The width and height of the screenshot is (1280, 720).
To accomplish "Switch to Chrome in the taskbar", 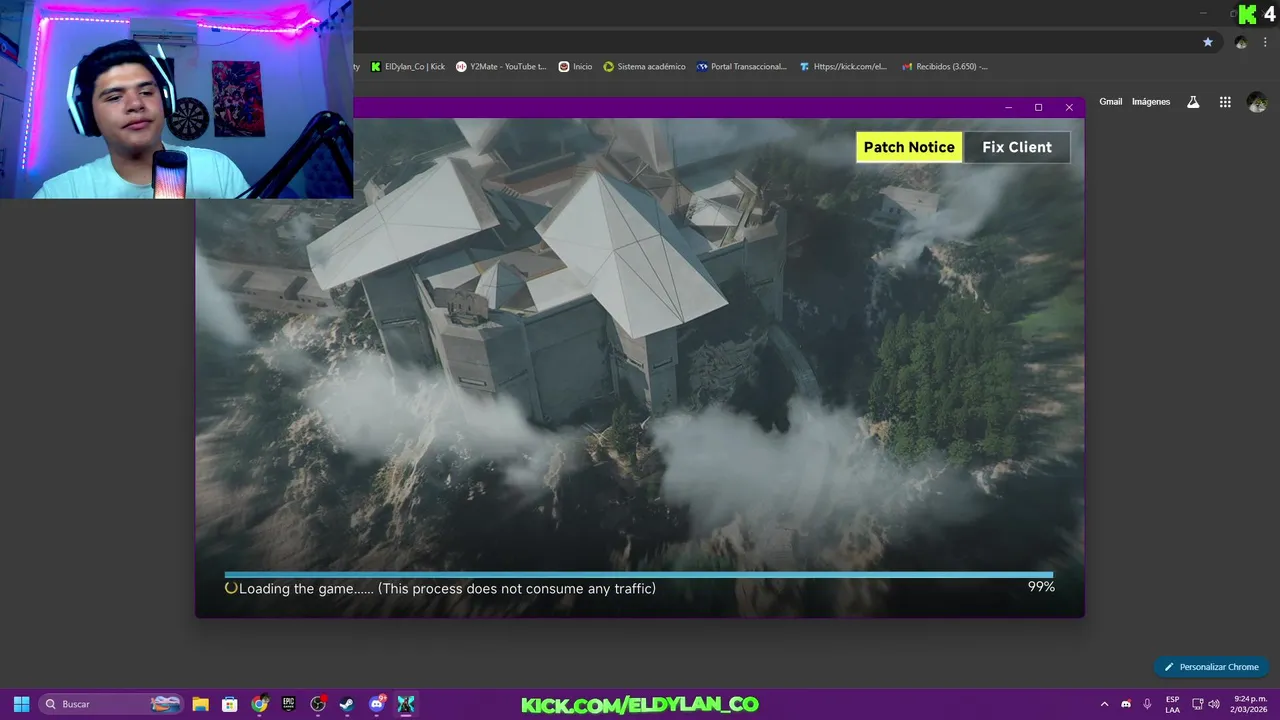I will tap(259, 704).
